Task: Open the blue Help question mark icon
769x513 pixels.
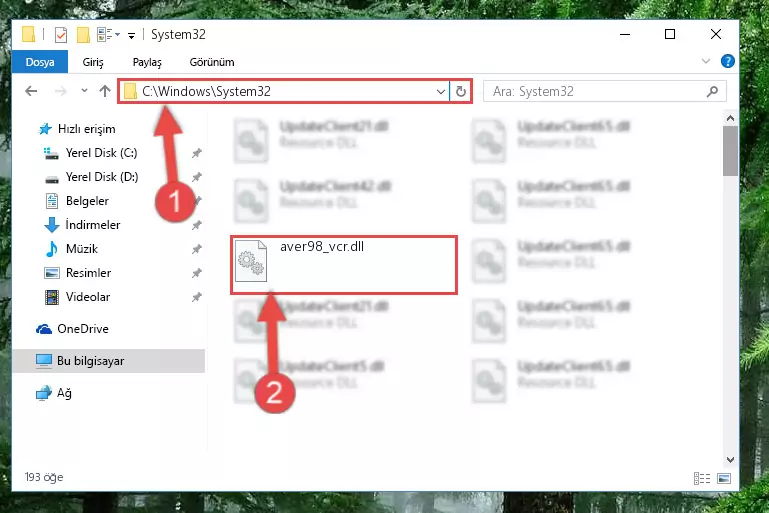Action: (728, 61)
